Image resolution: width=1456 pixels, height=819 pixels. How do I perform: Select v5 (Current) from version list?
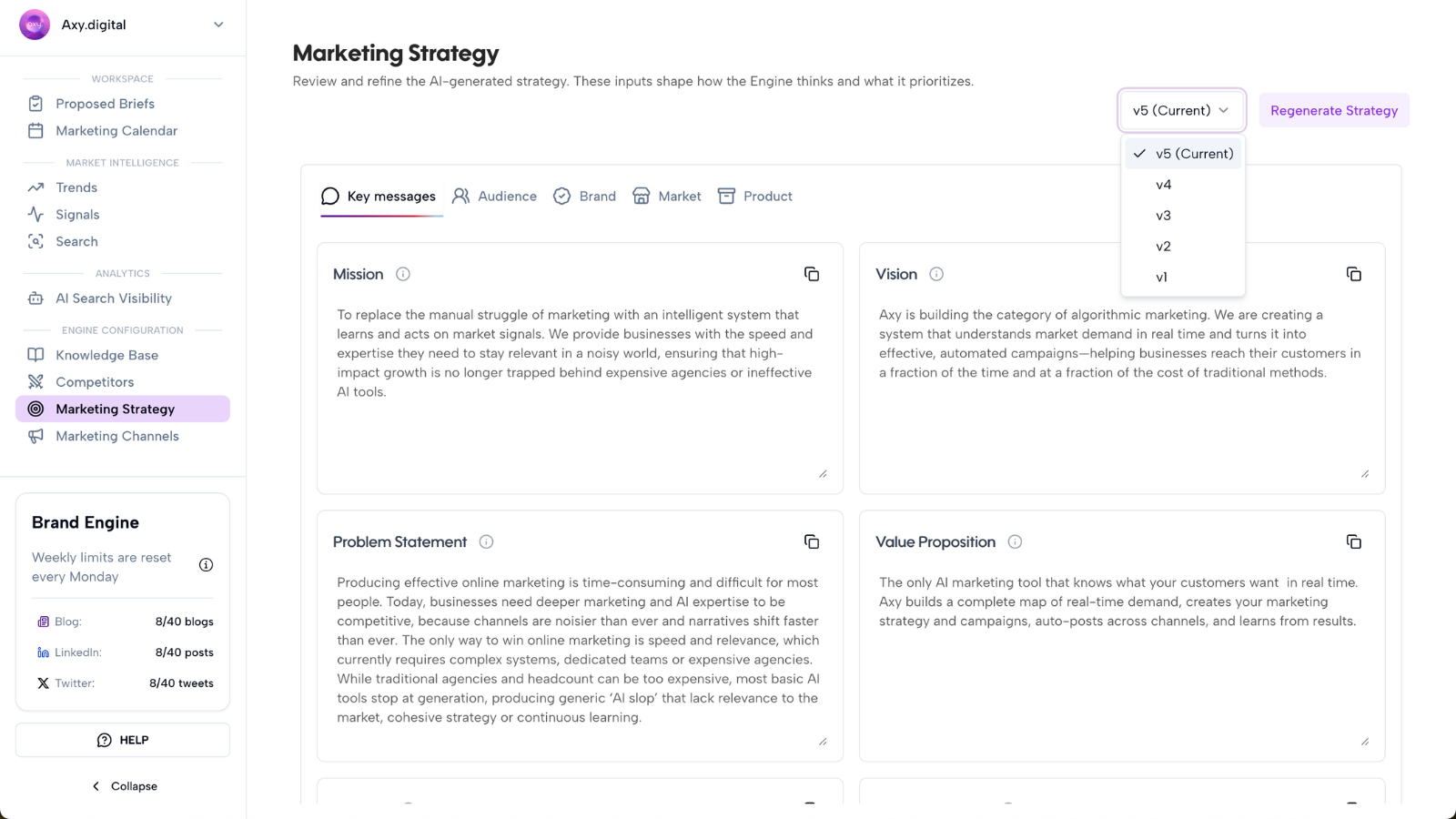point(1183,154)
